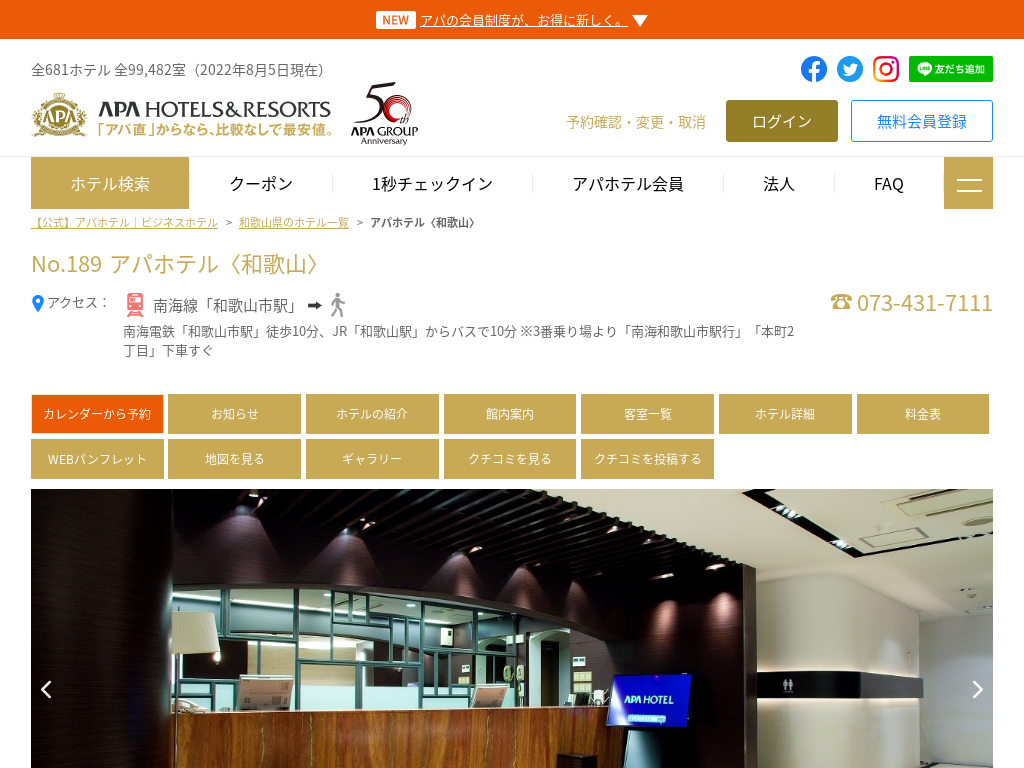Viewport: 1024px width, 768px height.
Task: Click the 無料会員登録 button
Action: pos(921,121)
